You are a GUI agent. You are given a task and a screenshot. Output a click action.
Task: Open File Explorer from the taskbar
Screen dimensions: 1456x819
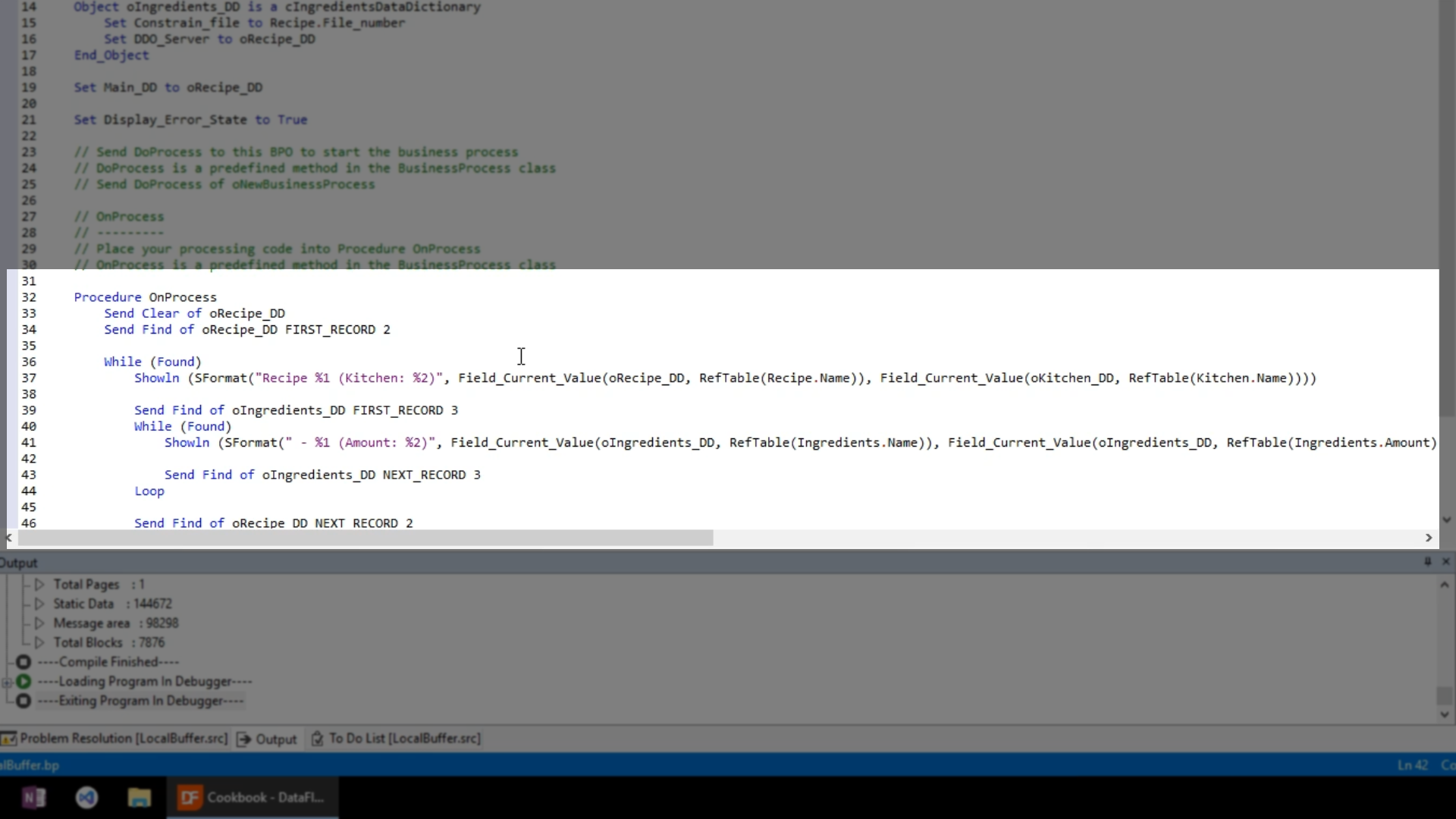pyautogui.click(x=139, y=797)
